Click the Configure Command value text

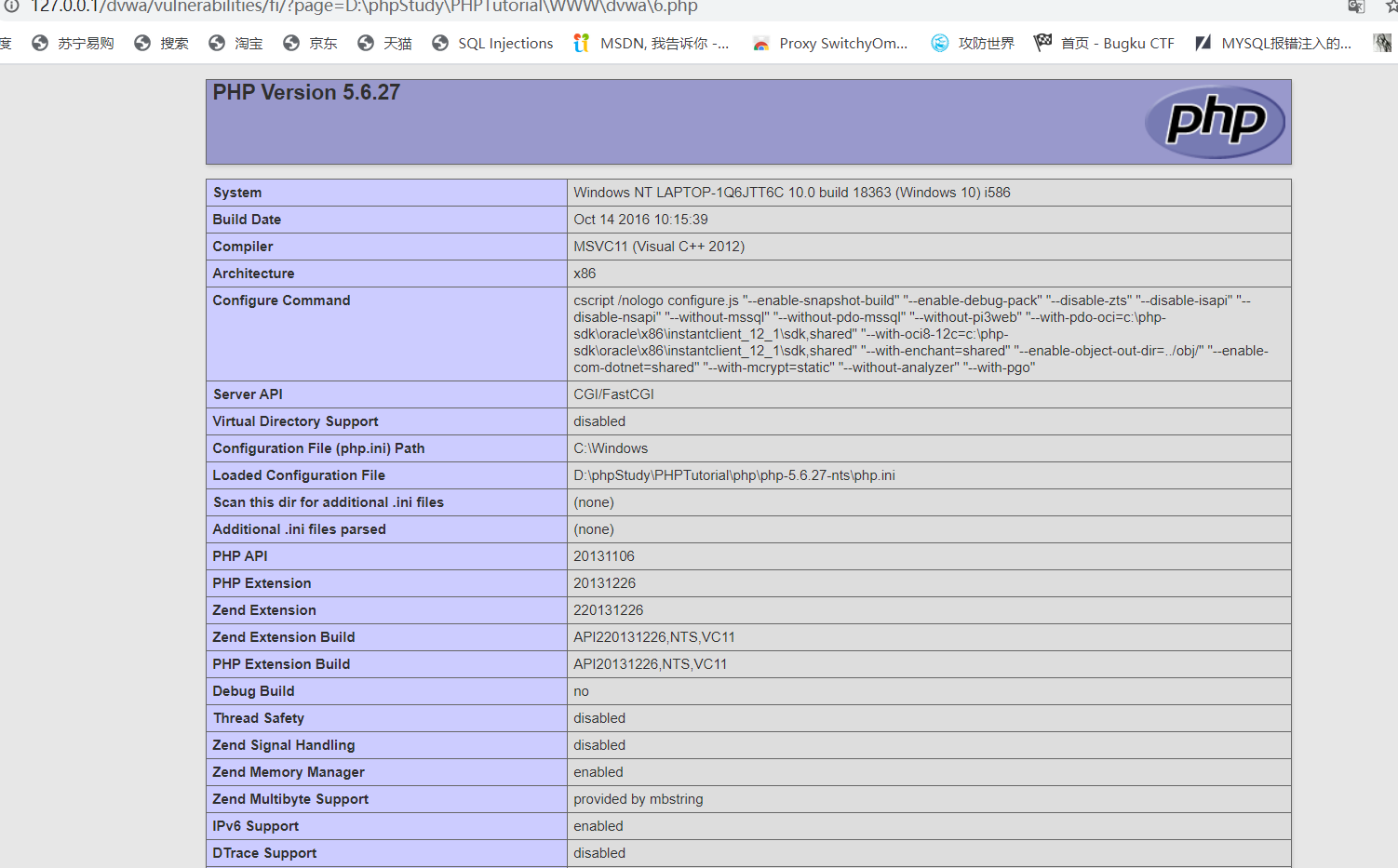coord(921,334)
